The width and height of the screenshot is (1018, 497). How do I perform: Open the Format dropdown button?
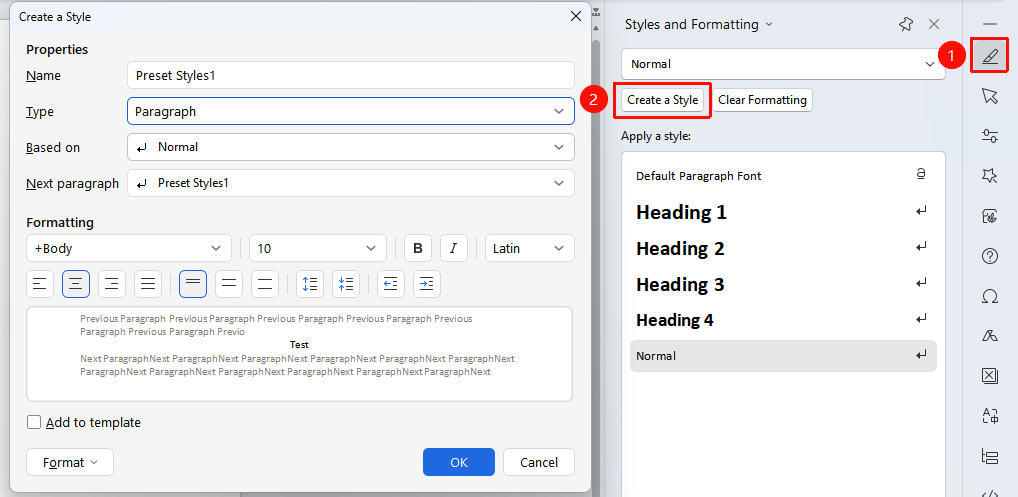tap(69, 462)
